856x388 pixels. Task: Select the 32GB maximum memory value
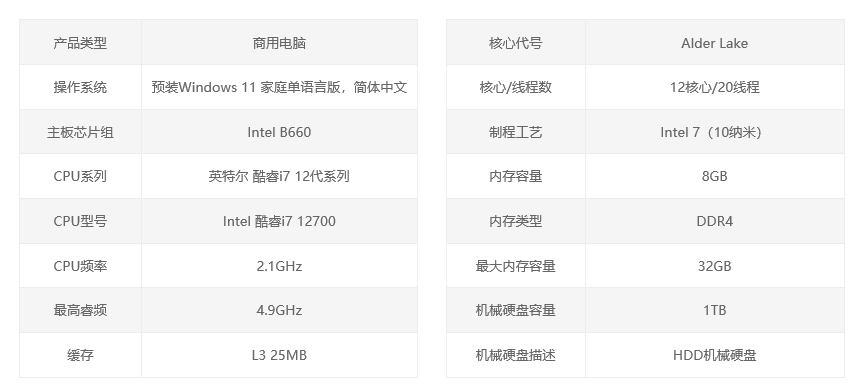click(715, 266)
